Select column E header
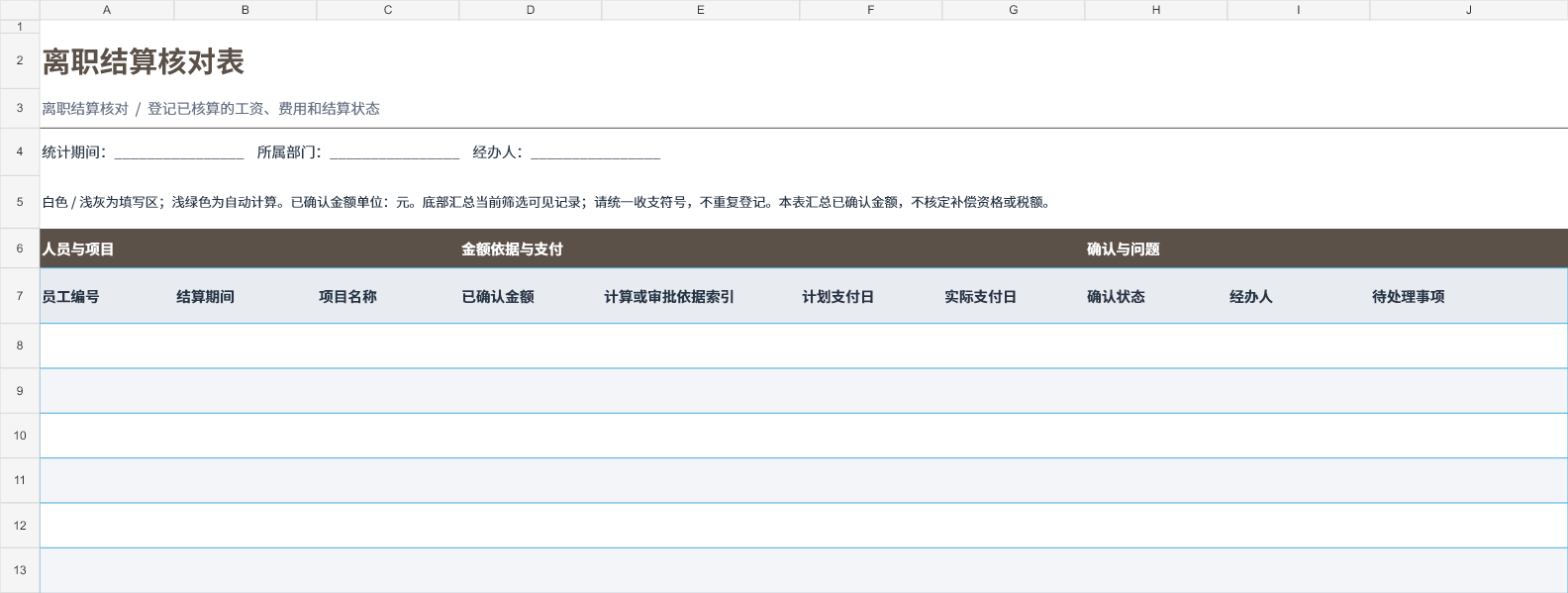This screenshot has width=1568, height=593. (x=701, y=10)
